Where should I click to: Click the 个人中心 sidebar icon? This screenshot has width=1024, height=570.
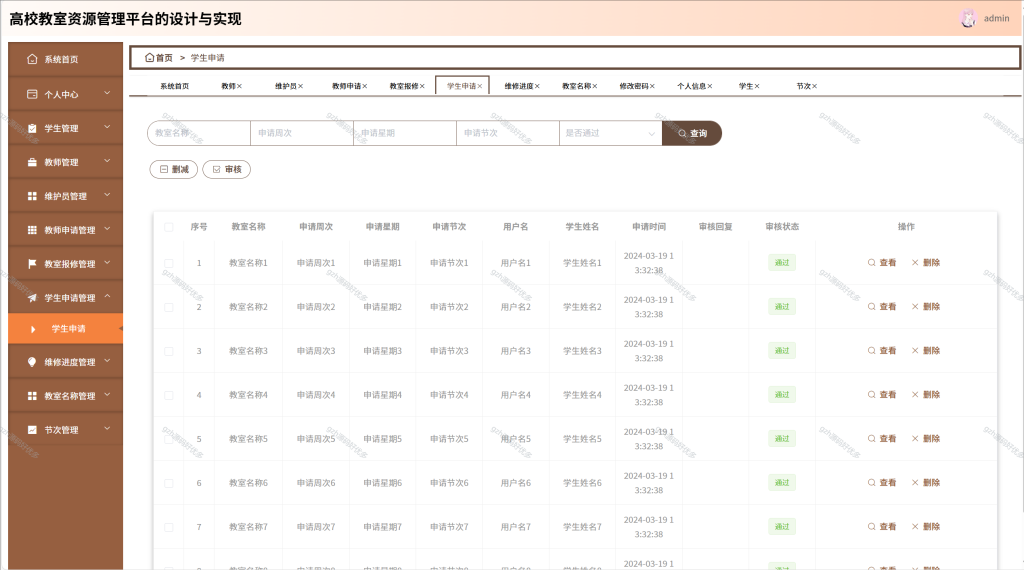click(x=32, y=94)
